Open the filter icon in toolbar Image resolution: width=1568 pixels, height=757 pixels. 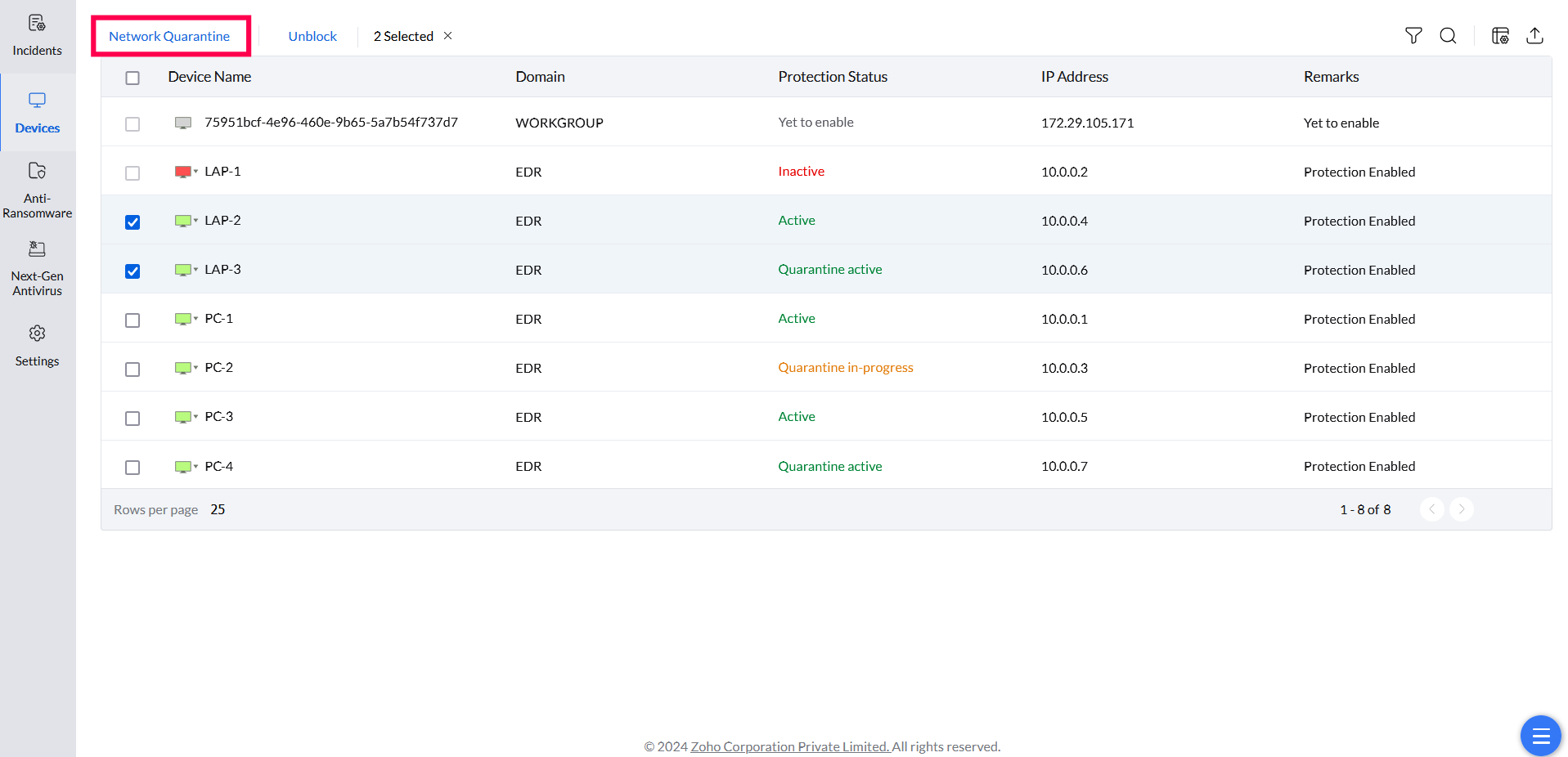coord(1413,35)
